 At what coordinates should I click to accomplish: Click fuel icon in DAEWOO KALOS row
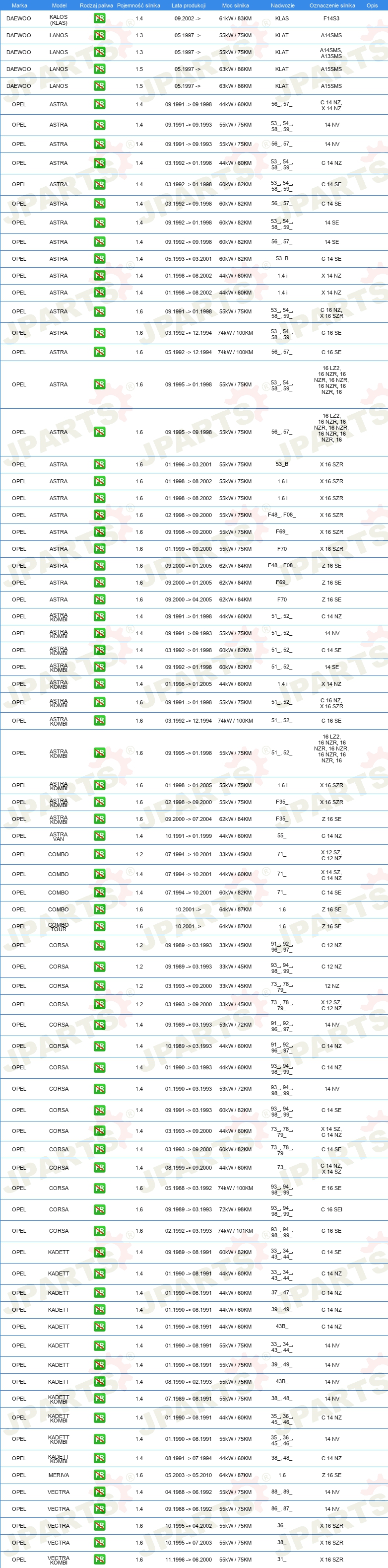pos(99,18)
